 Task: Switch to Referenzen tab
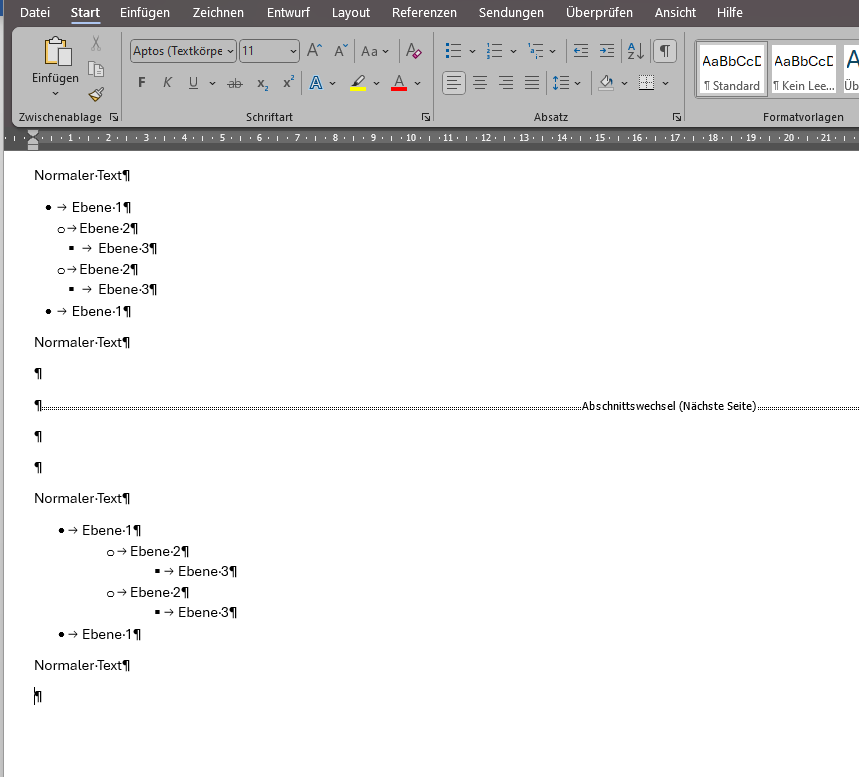(424, 12)
